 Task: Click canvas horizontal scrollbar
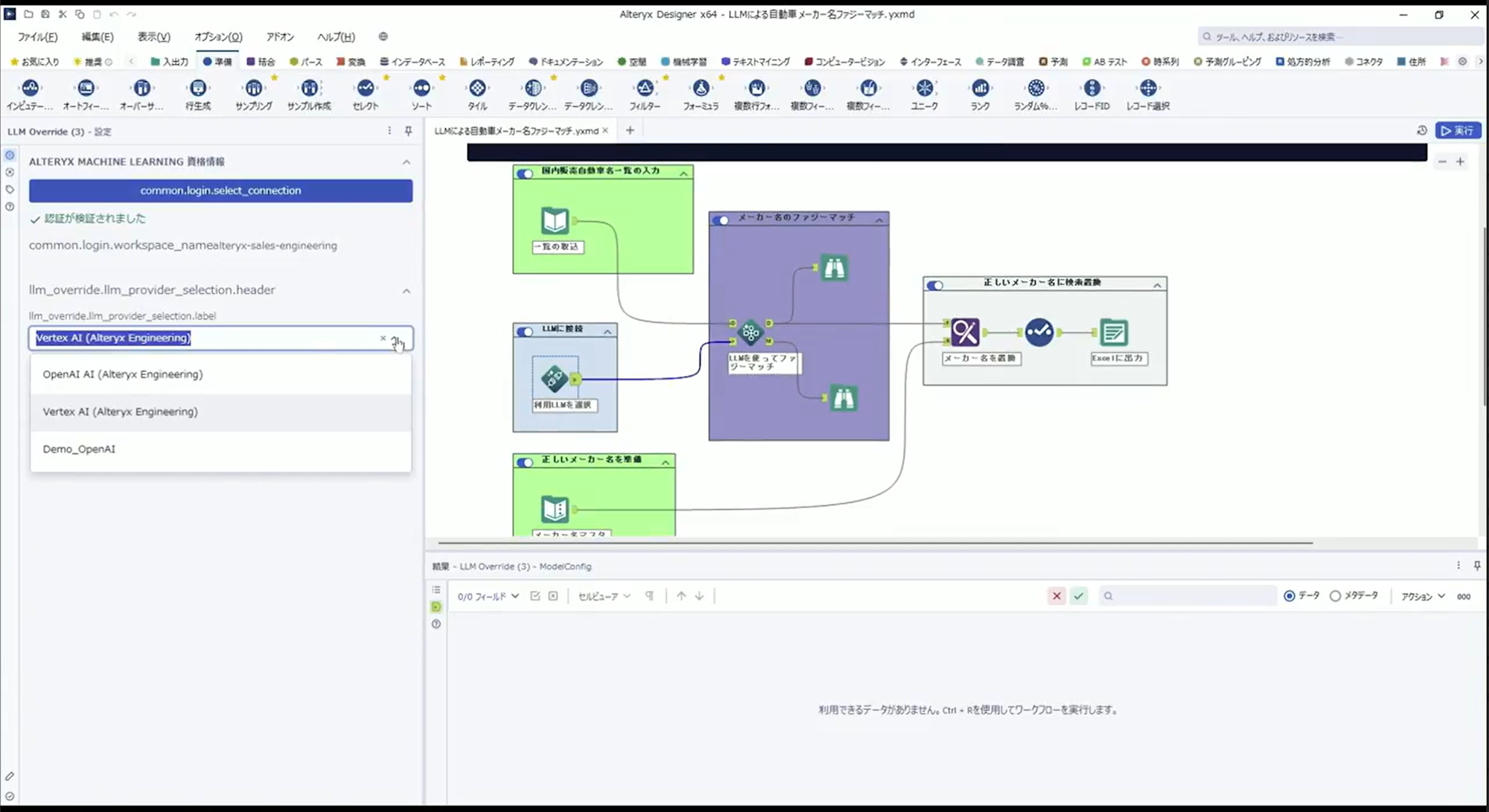[x=875, y=543]
